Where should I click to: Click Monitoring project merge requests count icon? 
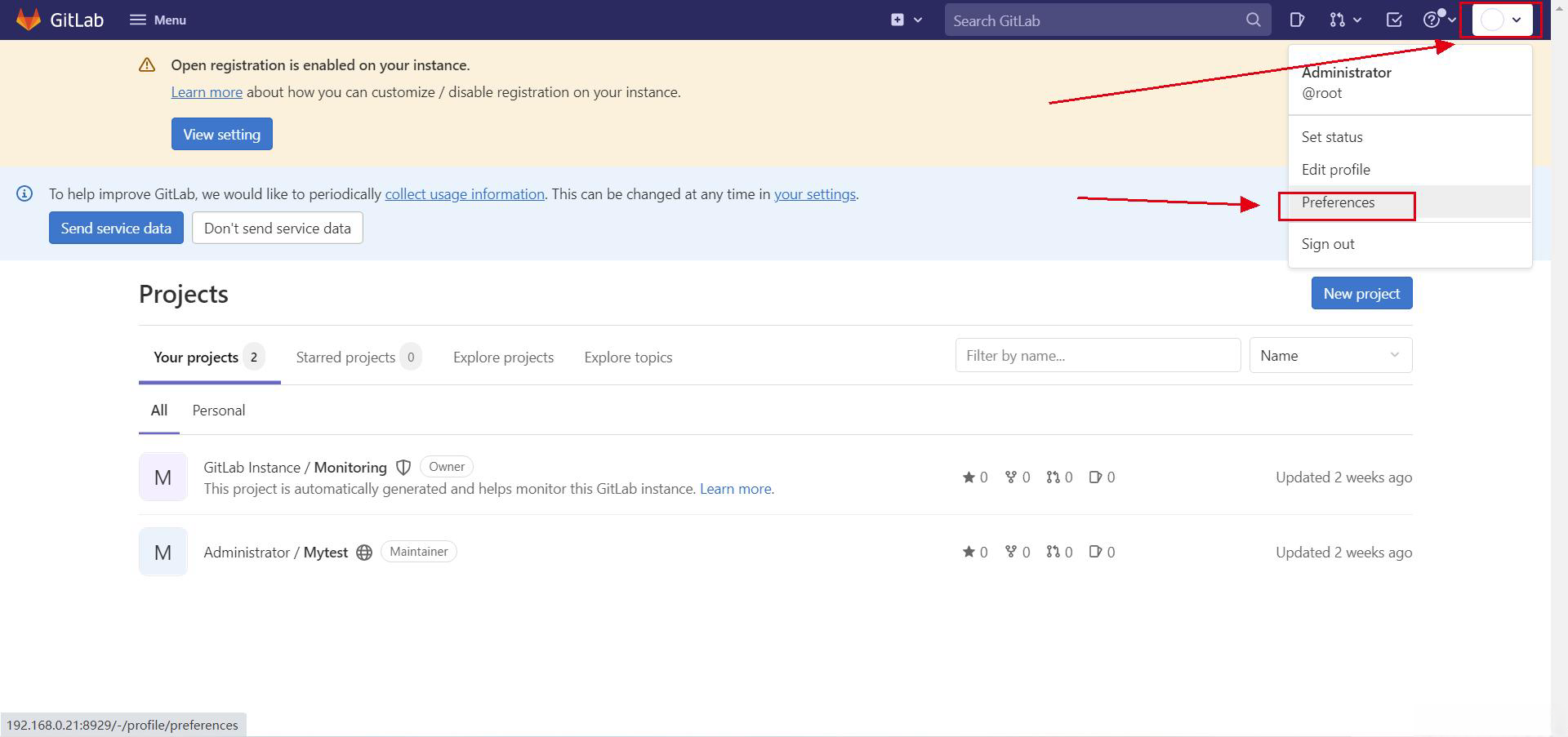coord(1053,477)
